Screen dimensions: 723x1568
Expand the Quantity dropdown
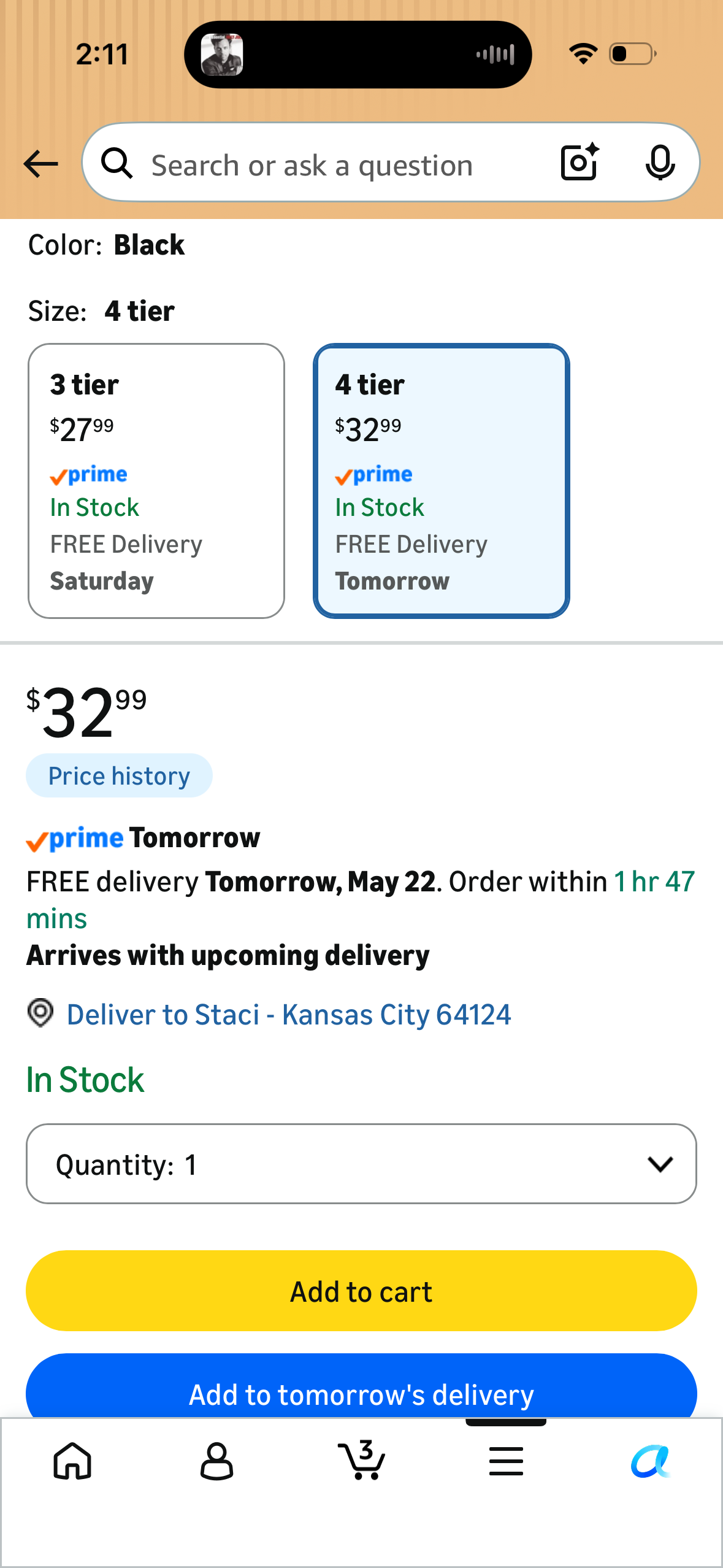361,1164
